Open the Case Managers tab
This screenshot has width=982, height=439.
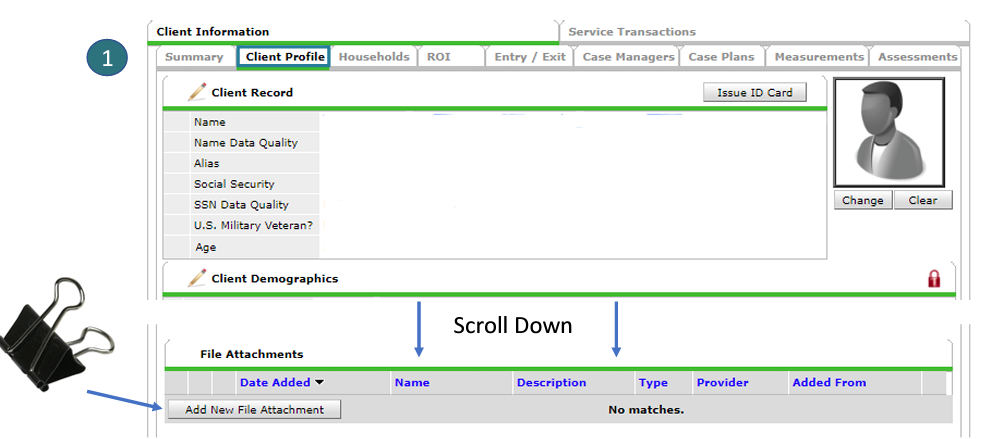628,56
